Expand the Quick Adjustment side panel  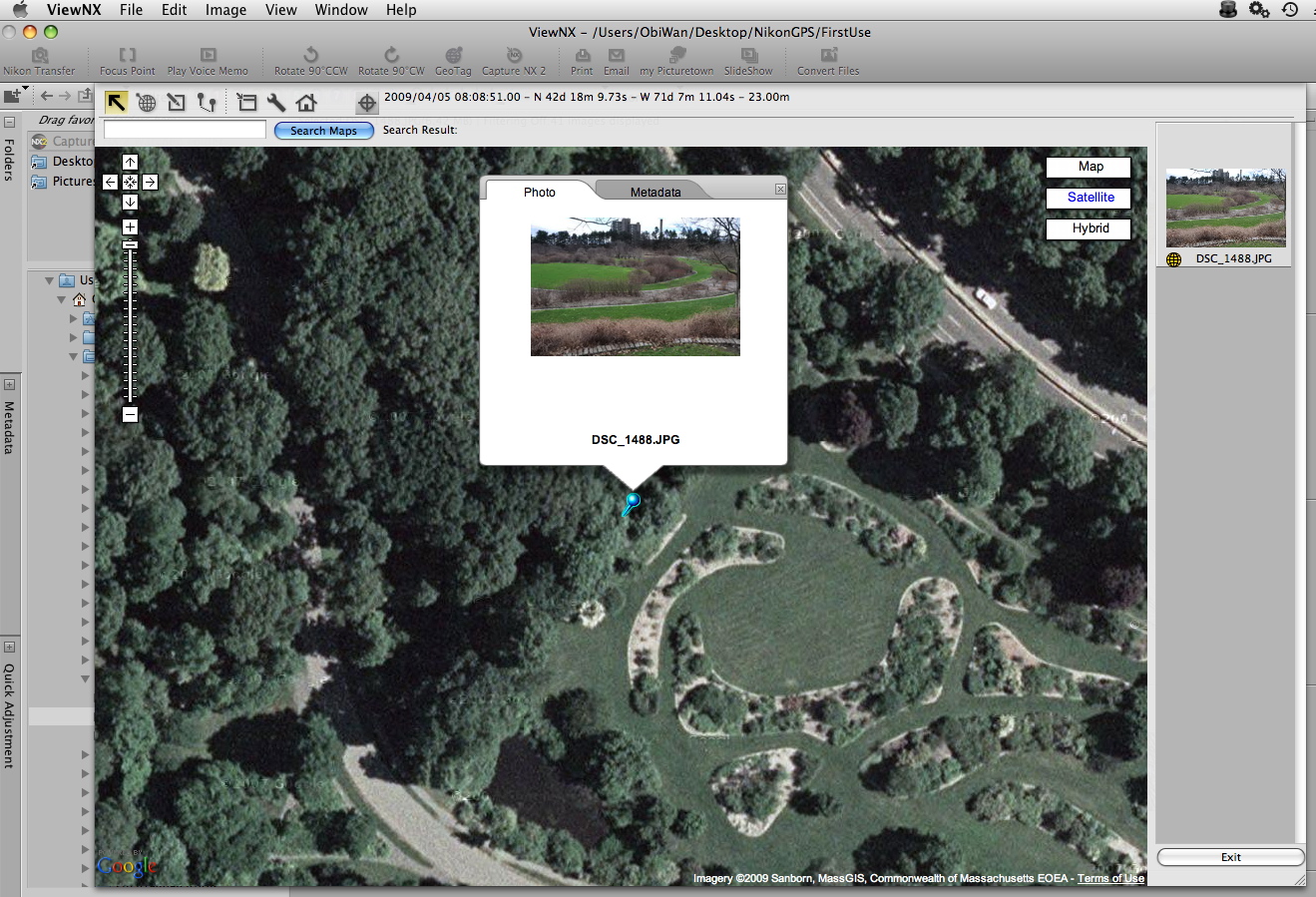pyautogui.click(x=9, y=648)
